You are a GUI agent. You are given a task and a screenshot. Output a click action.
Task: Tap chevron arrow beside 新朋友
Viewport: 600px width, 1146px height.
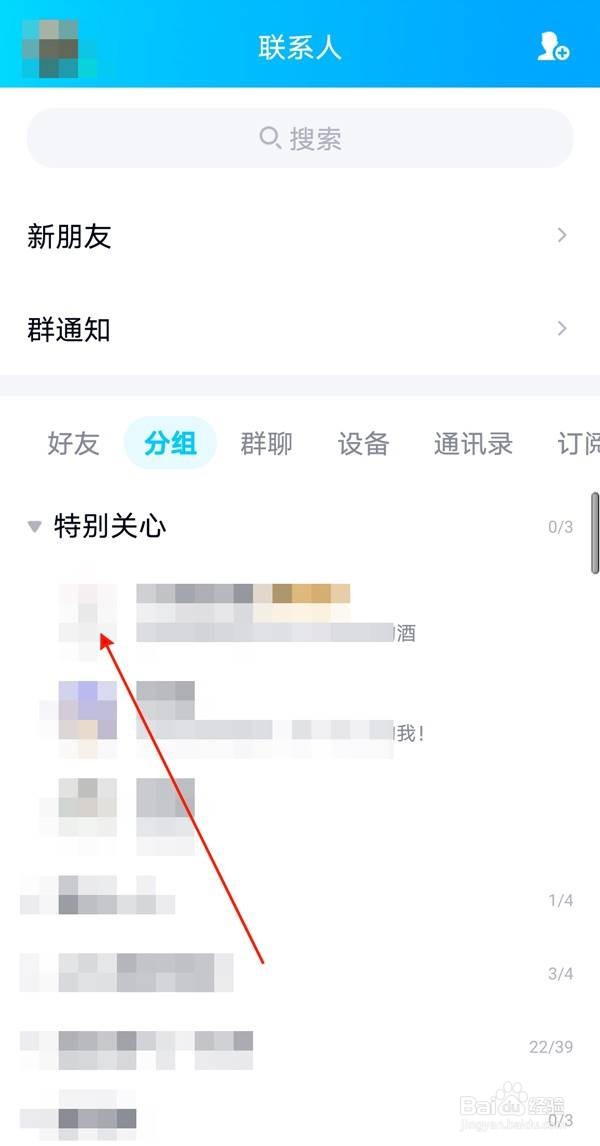tap(561, 235)
